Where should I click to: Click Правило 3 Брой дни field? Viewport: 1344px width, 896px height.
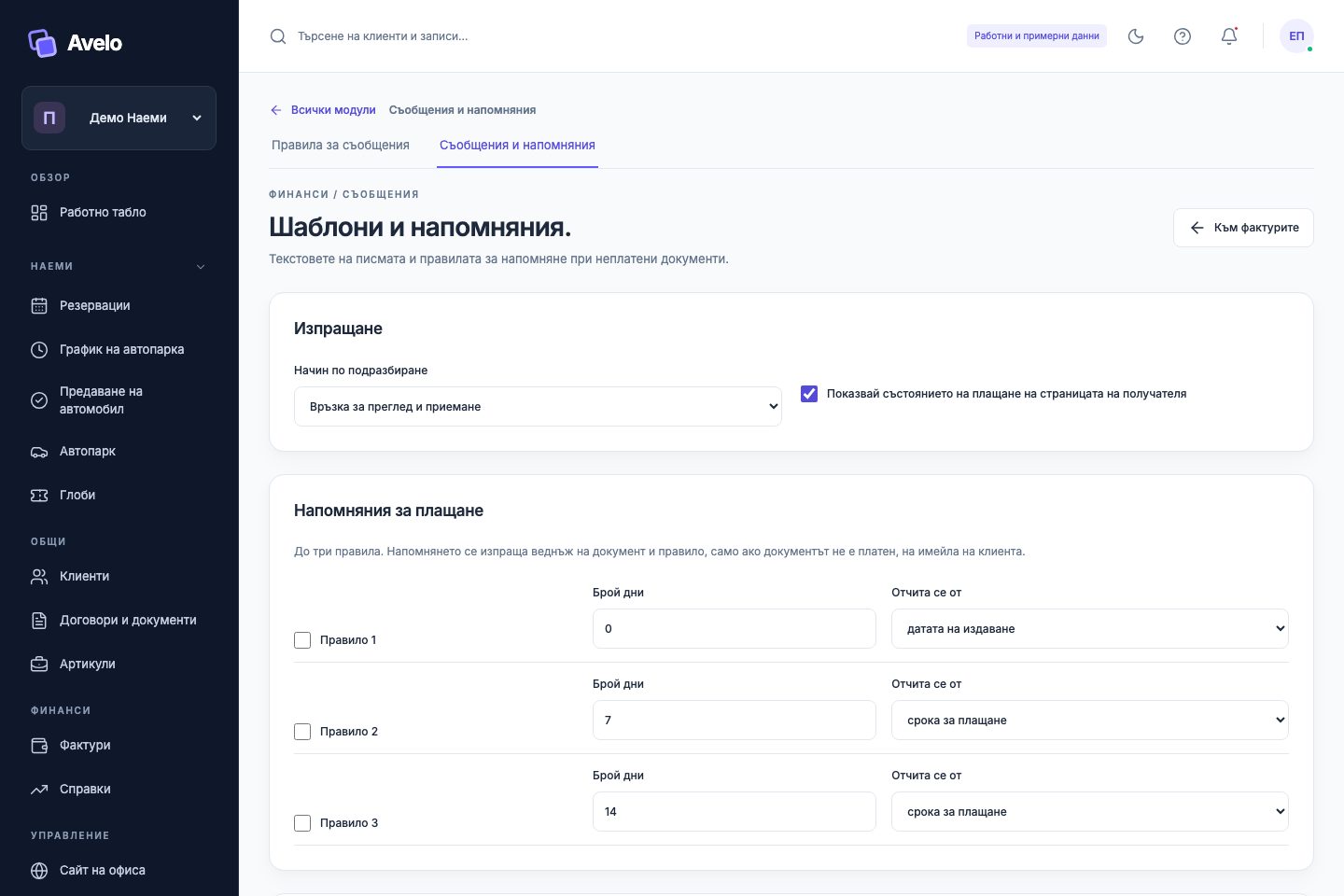click(735, 812)
